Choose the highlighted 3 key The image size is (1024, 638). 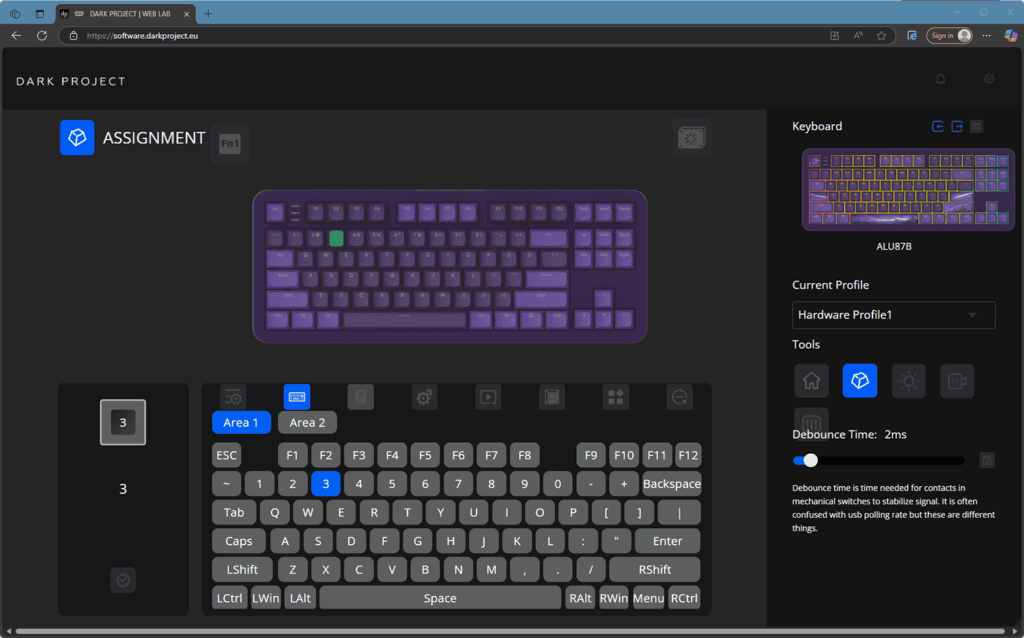(x=325, y=484)
